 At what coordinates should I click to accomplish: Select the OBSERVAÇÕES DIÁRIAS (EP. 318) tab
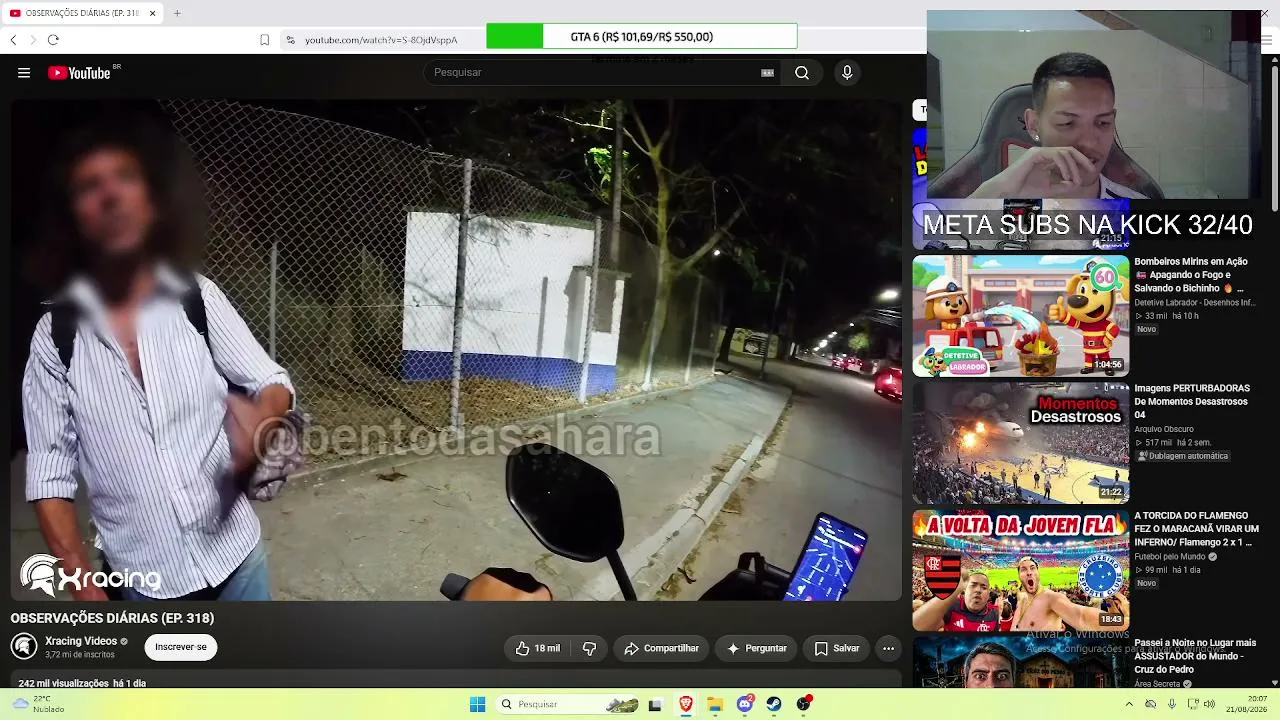point(84,13)
